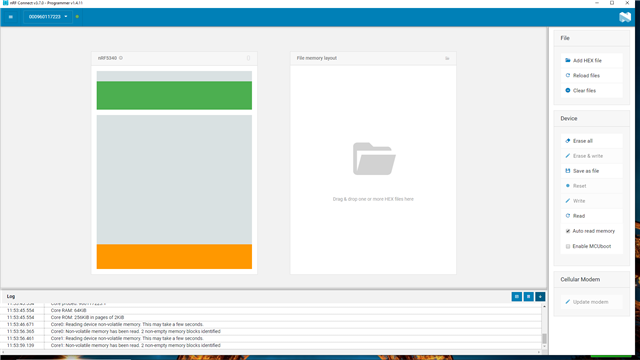Select green memory region in nRF5340 layout
The width and height of the screenshot is (640, 360).
[174, 96]
